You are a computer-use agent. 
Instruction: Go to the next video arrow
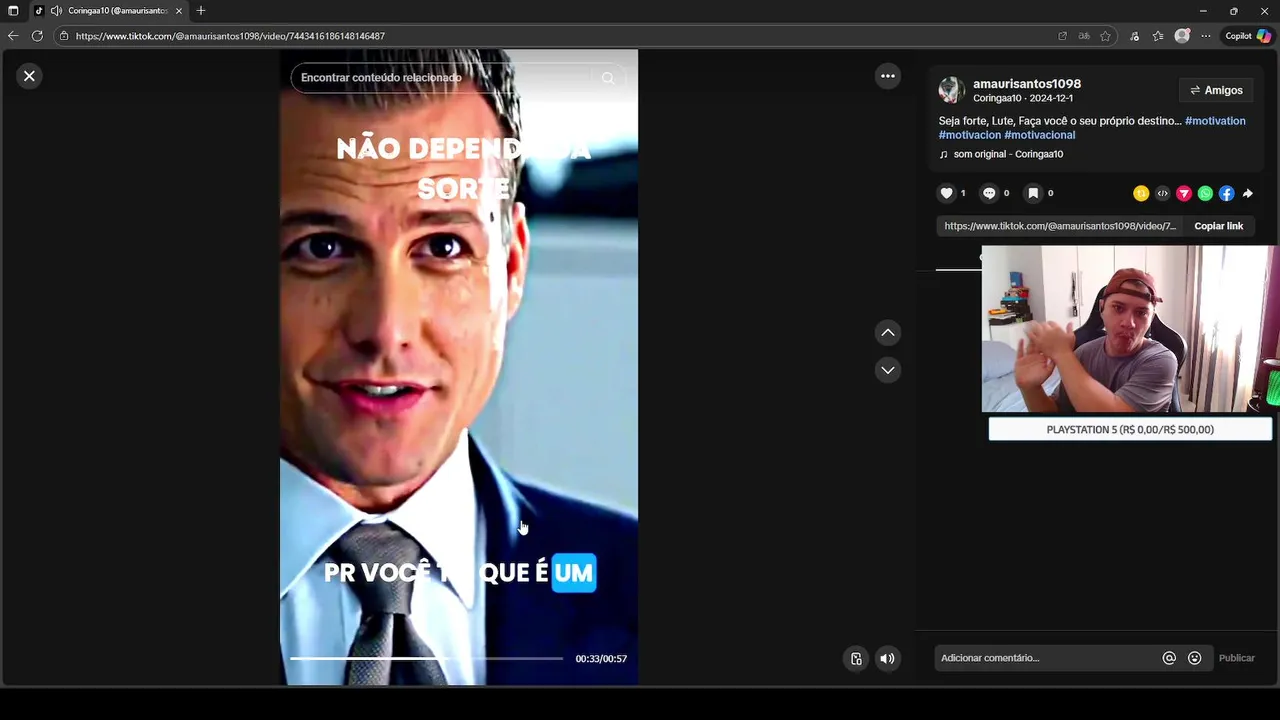887,370
